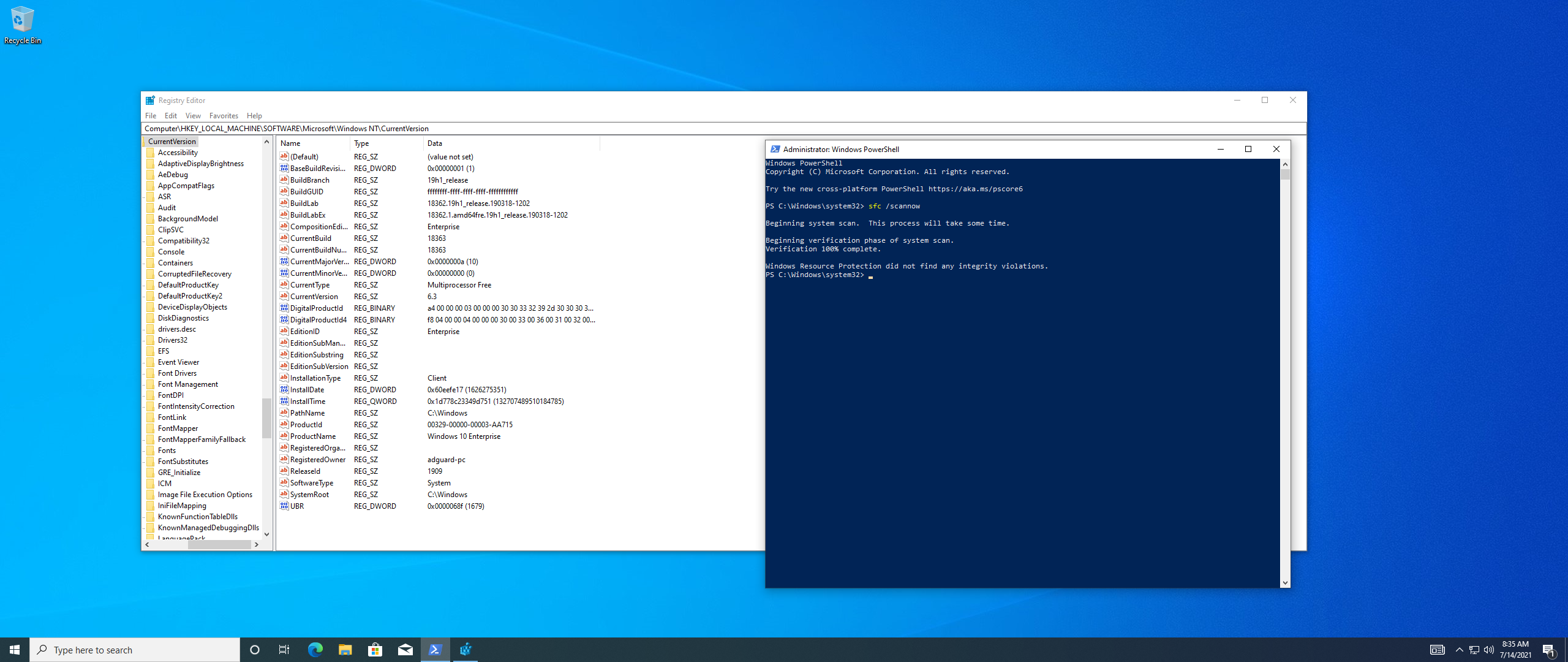Screen dimensions: 1568x662
Task: Click the Event Viewer folder icon
Action: coord(151,362)
